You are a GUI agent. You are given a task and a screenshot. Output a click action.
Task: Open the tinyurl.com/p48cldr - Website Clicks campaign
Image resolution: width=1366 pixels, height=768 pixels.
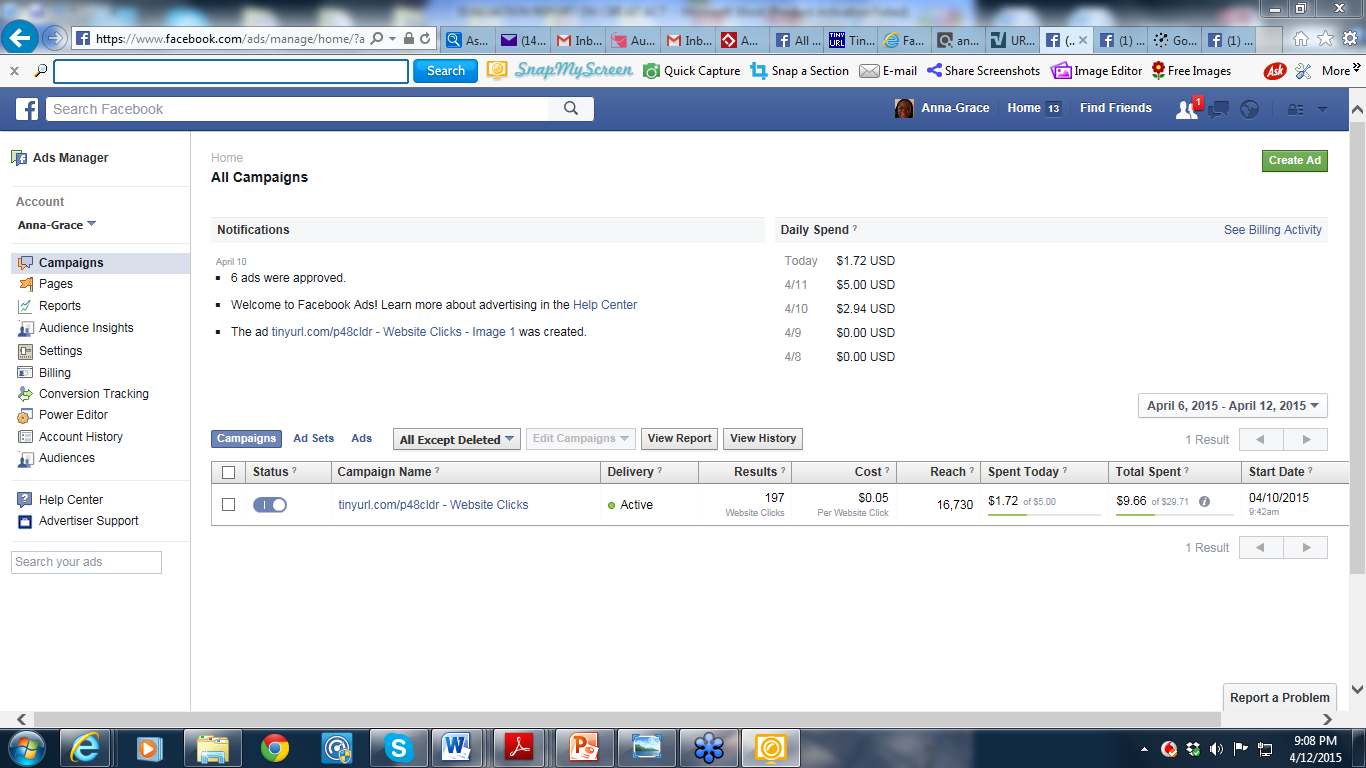point(433,505)
